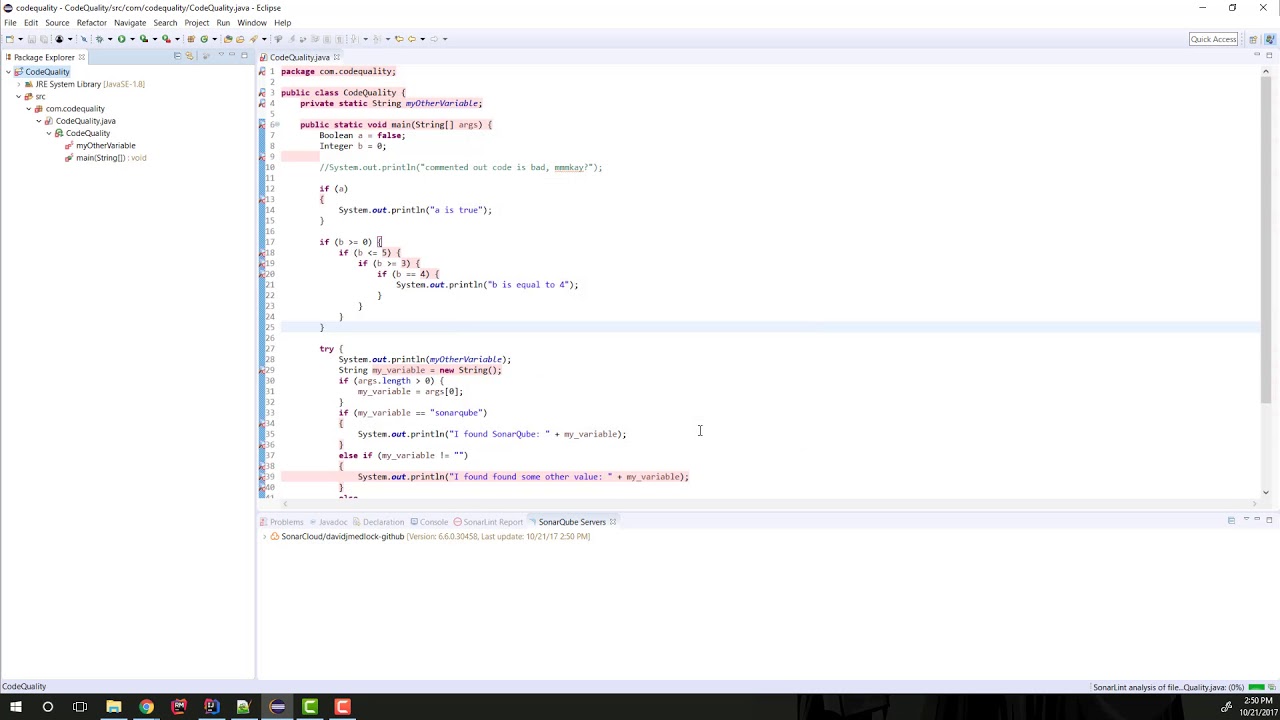Open Chrome from the Windows taskbar
The height and width of the screenshot is (720, 1280).
click(146, 707)
